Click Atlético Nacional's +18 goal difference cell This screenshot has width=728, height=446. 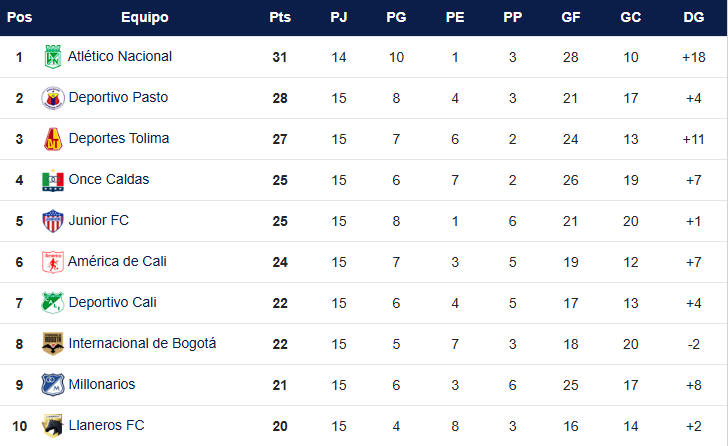click(x=693, y=57)
